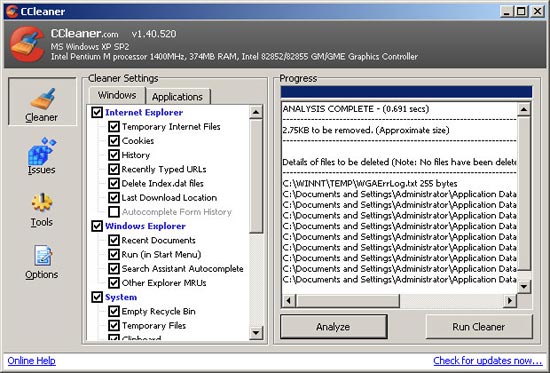Screen dimensions: 550x373
Task: Uncheck Delete Index.dat files
Action: coord(114,183)
